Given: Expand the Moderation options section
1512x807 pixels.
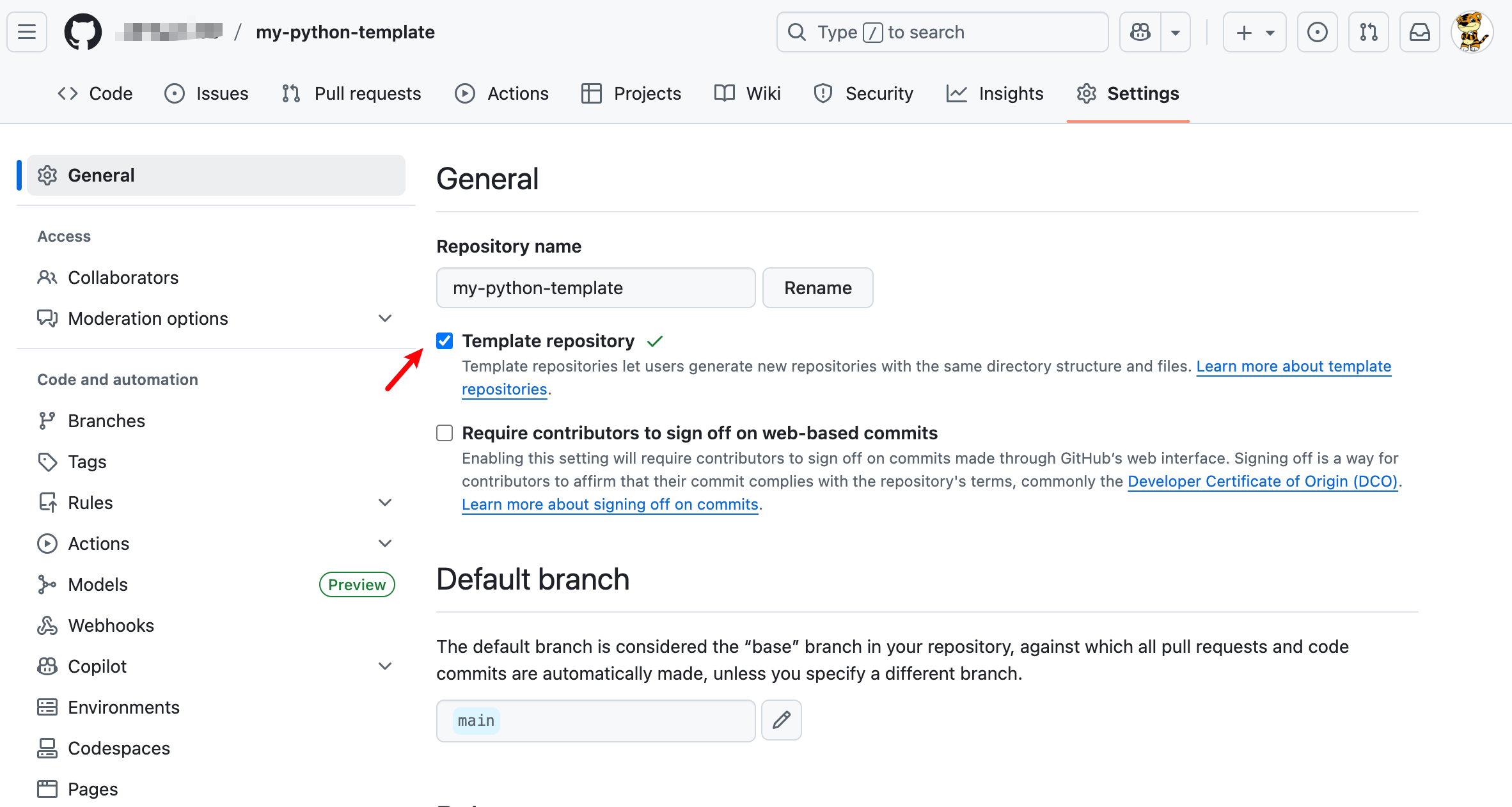Looking at the screenshot, I should (384, 318).
